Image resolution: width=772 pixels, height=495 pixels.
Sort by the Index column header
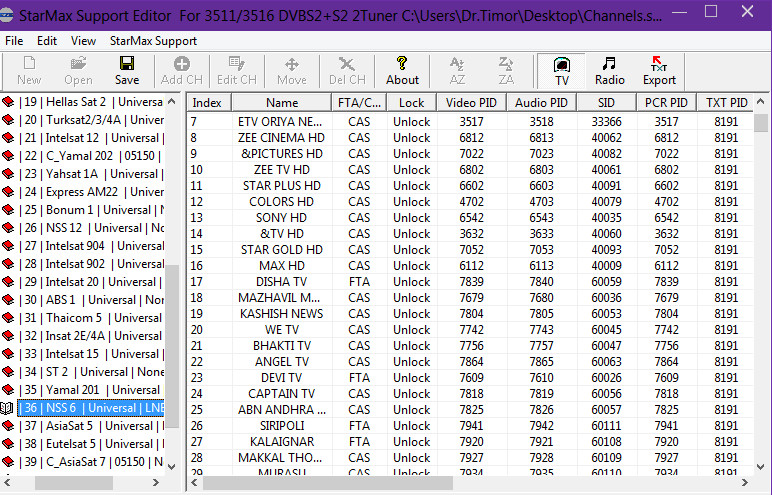(x=209, y=102)
